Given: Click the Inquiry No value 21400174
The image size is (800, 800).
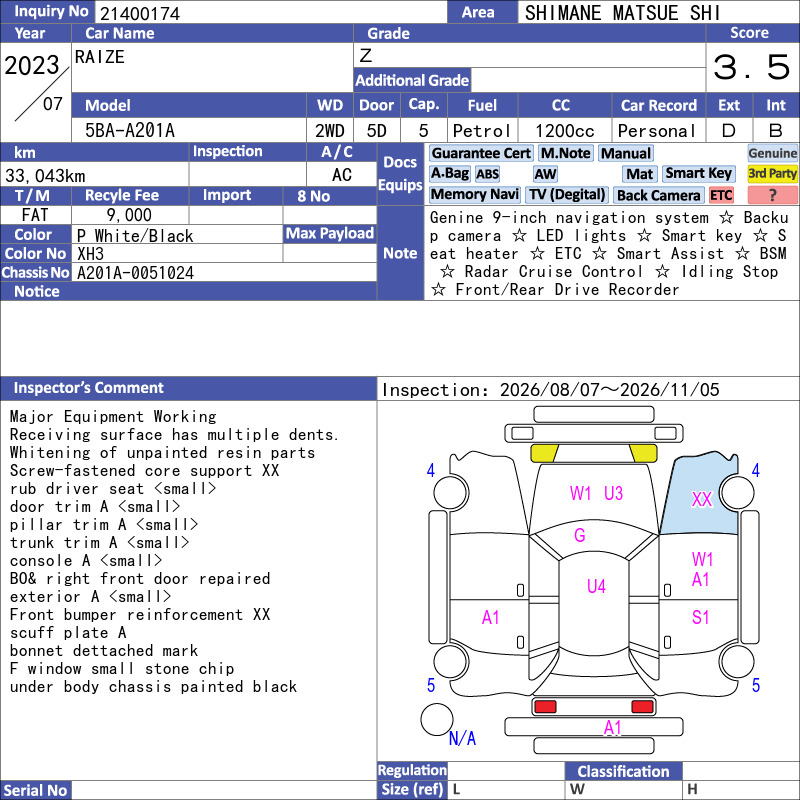Looking at the screenshot, I should 140,14.
